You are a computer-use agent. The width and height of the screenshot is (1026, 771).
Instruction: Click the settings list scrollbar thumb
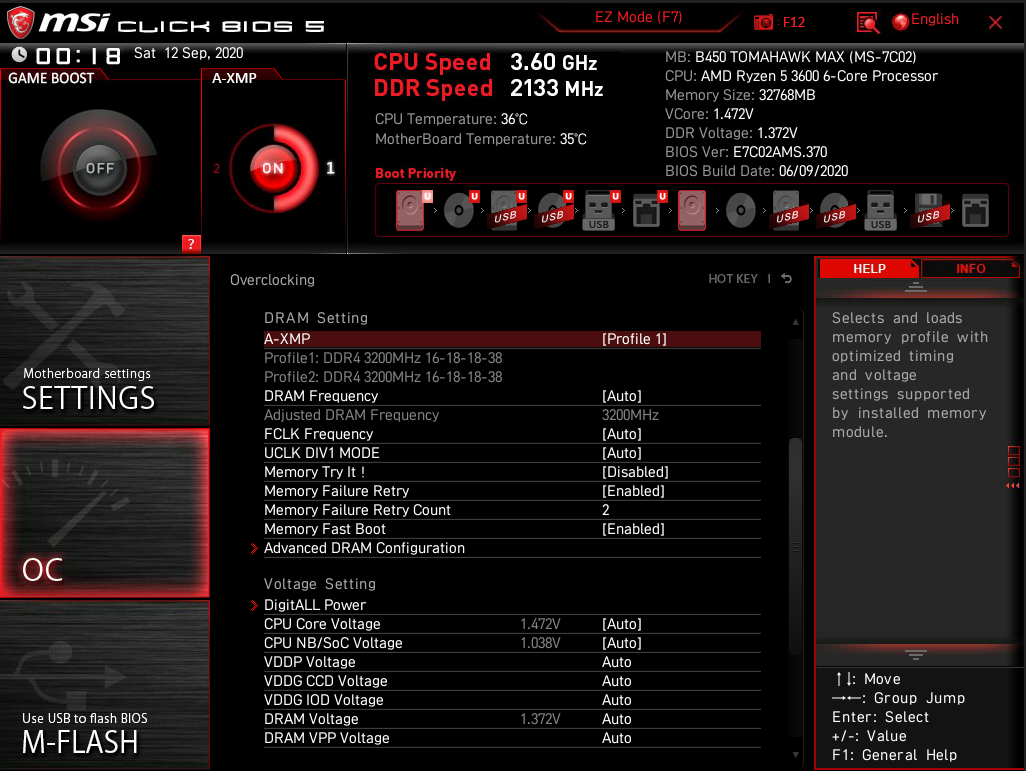[796, 546]
